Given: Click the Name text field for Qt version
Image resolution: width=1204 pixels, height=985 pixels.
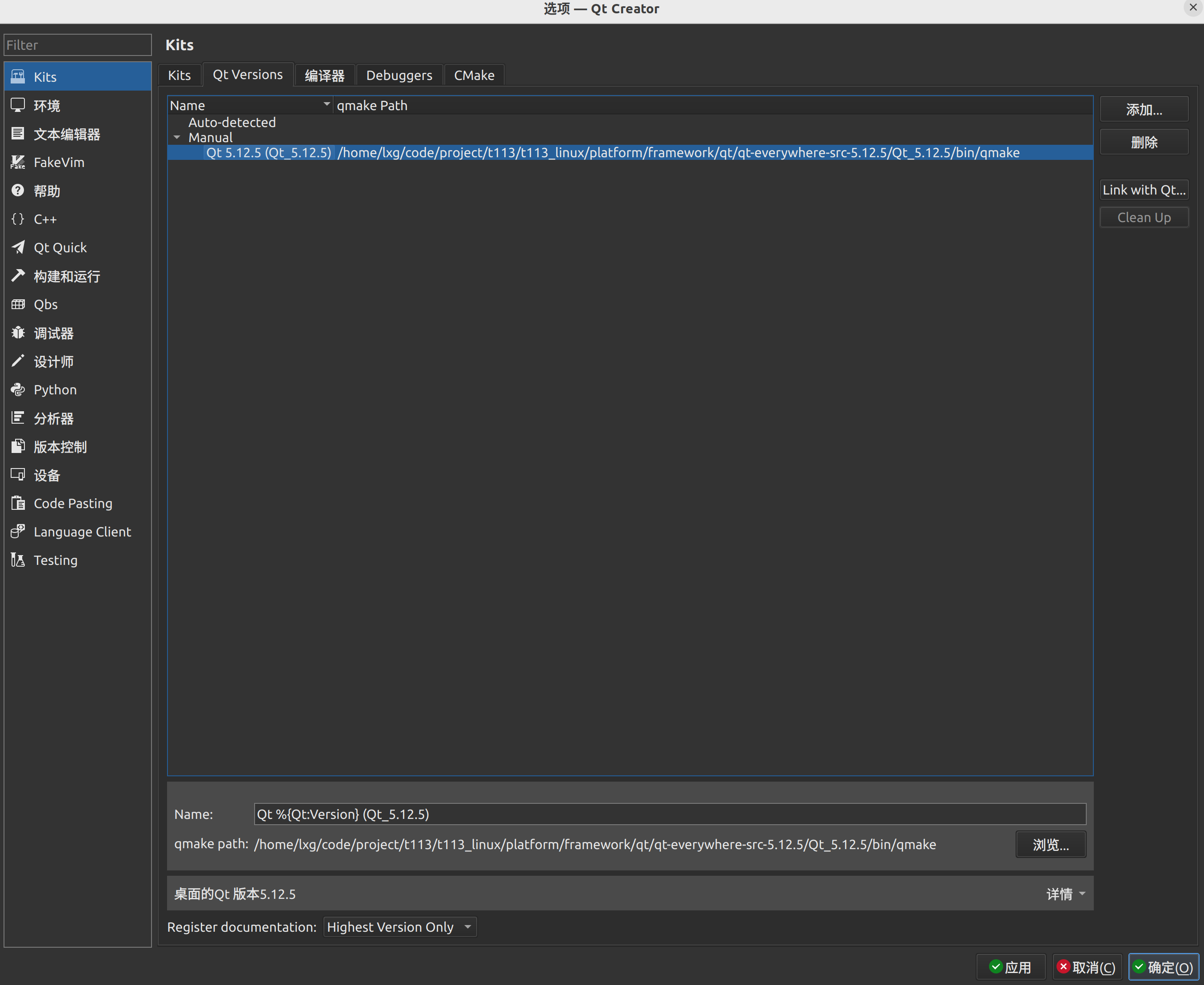Looking at the screenshot, I should (670, 814).
